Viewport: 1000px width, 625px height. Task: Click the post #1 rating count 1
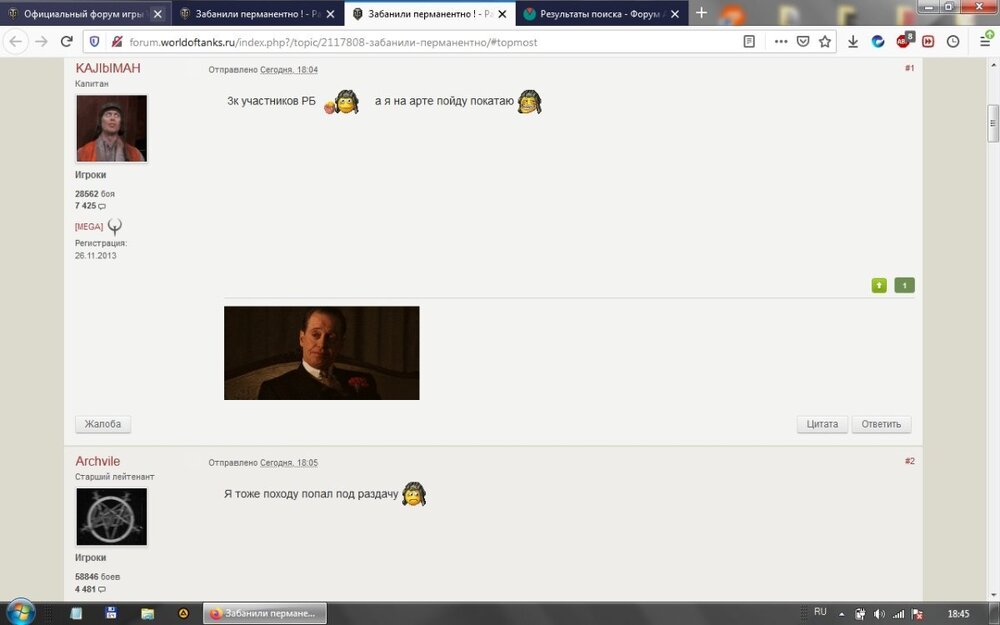tap(904, 285)
